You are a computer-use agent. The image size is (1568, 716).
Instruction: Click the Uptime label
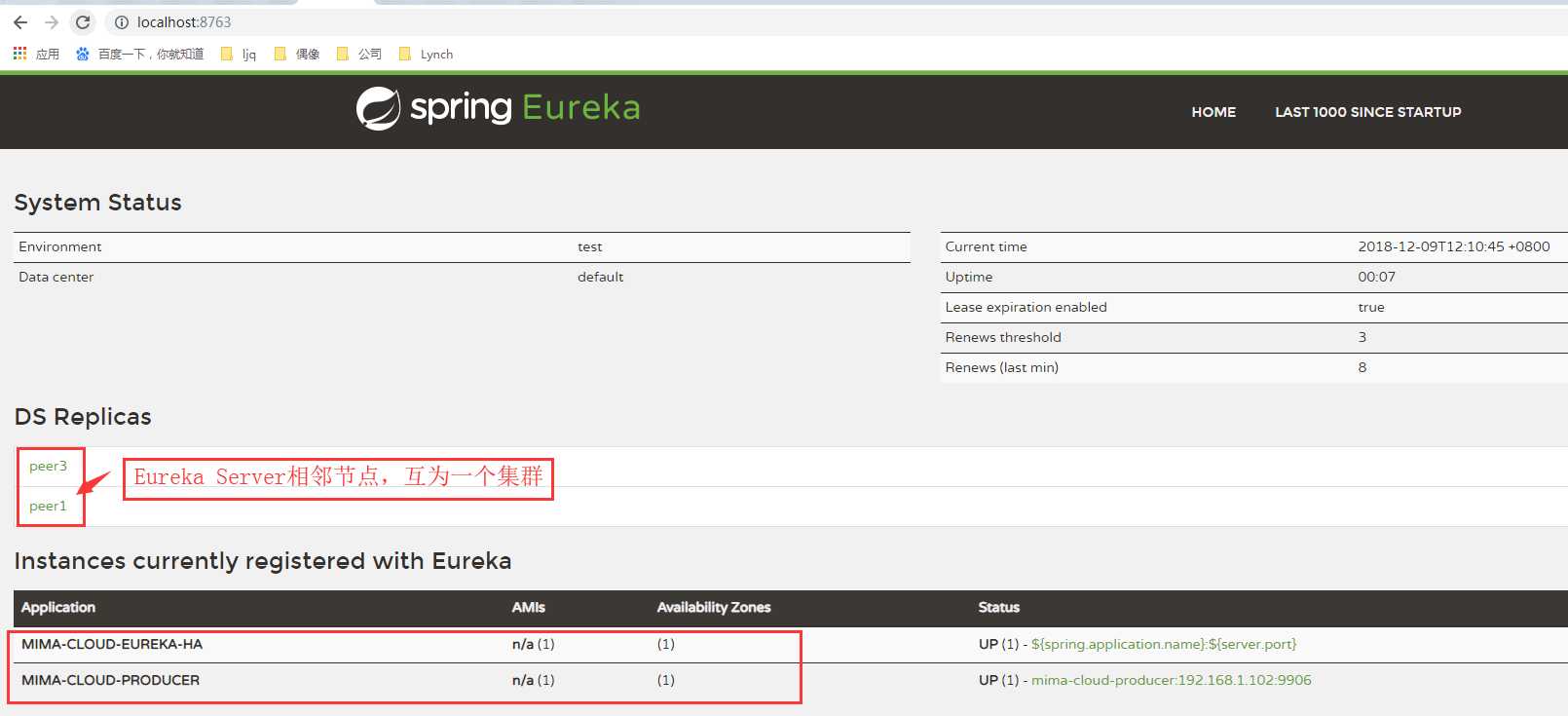pyautogui.click(x=969, y=277)
